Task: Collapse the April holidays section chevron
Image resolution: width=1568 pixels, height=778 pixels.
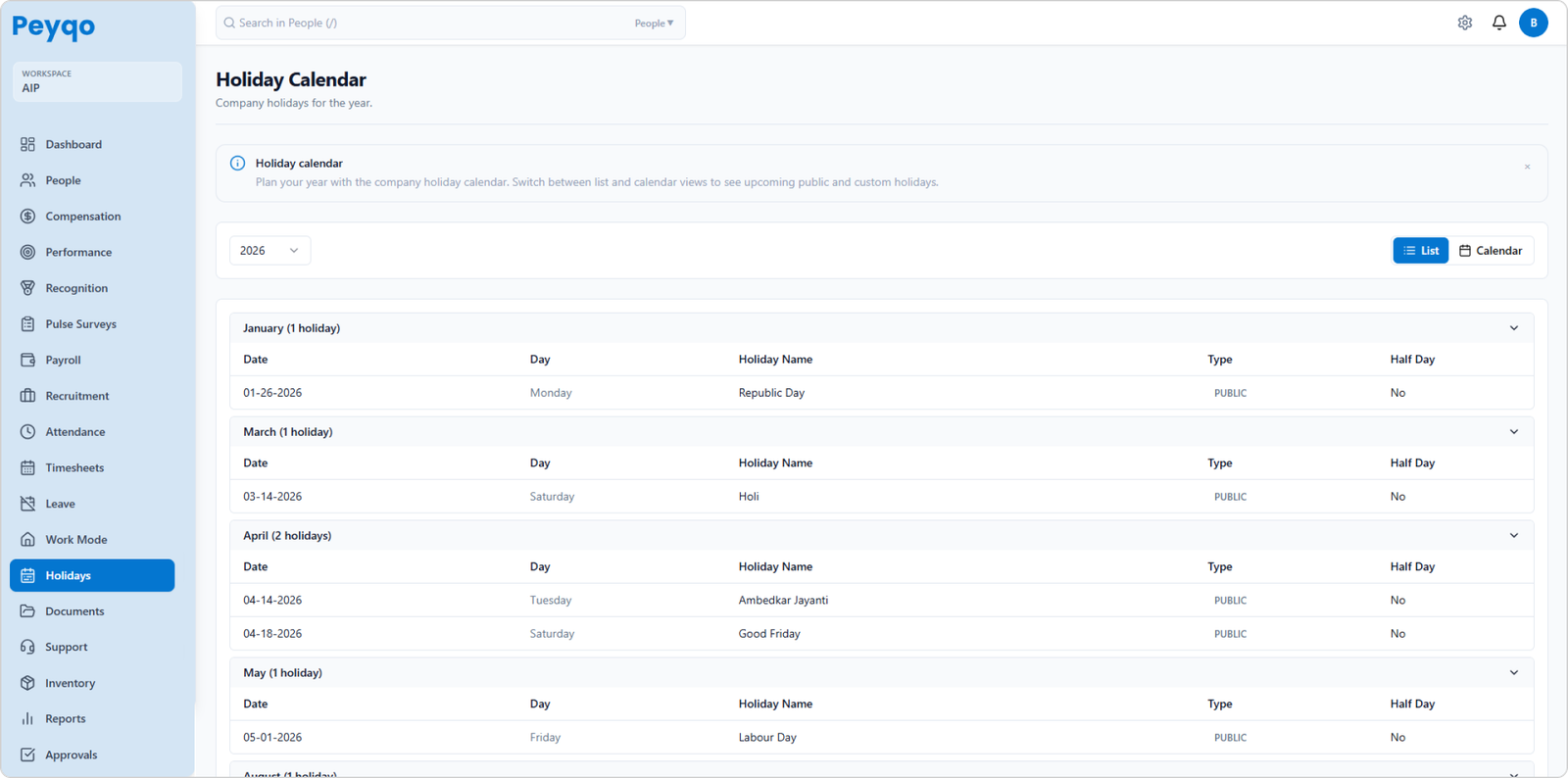Action: point(1514,536)
